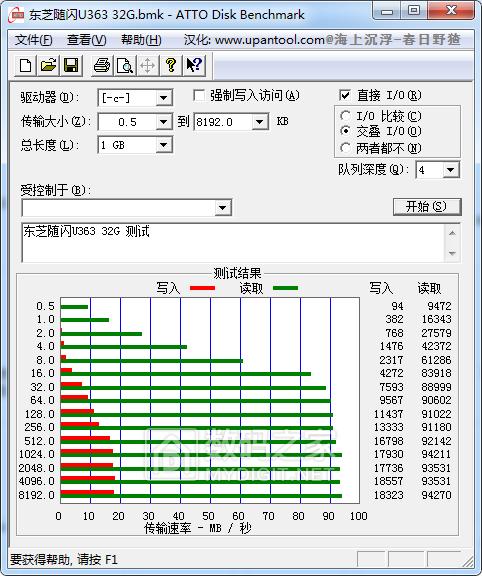This screenshot has height=576, width=482.
Task: Toggle the 直接 I/O checkbox
Action: pyautogui.click(x=345, y=96)
